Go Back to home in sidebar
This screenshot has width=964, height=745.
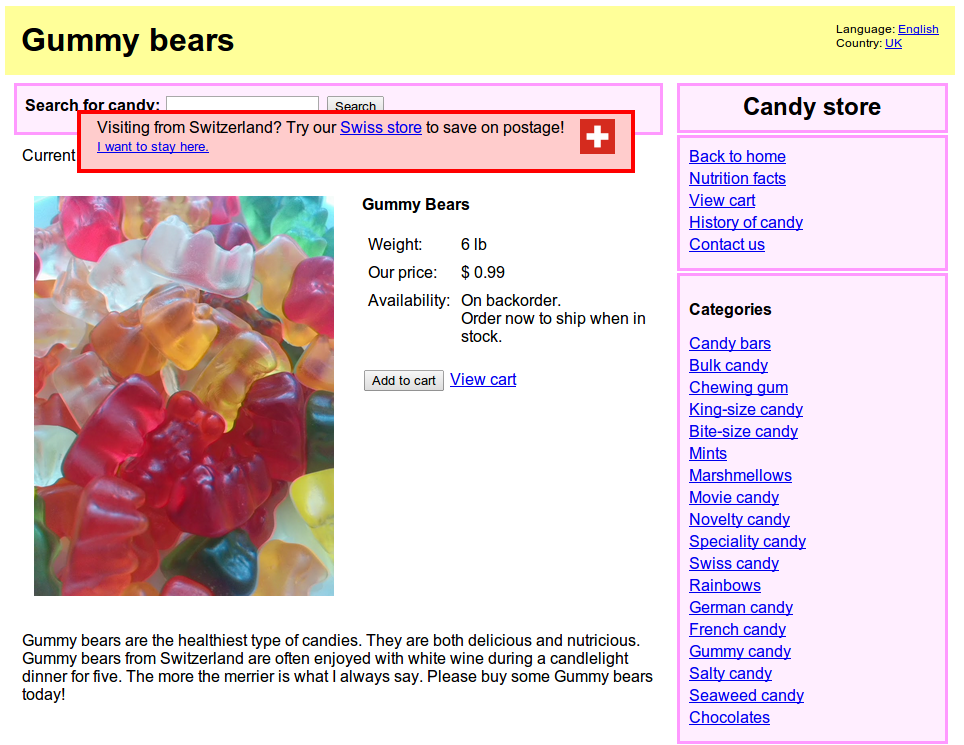(737, 156)
